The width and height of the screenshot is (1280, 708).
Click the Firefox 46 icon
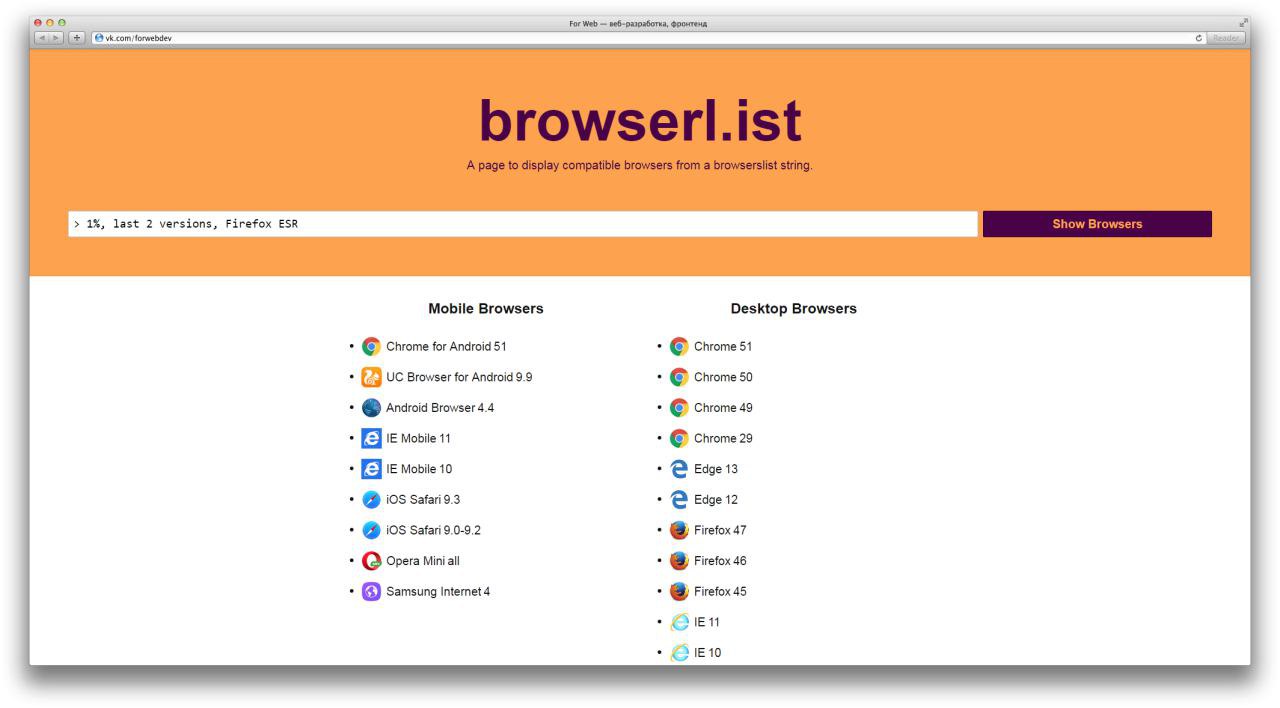679,561
